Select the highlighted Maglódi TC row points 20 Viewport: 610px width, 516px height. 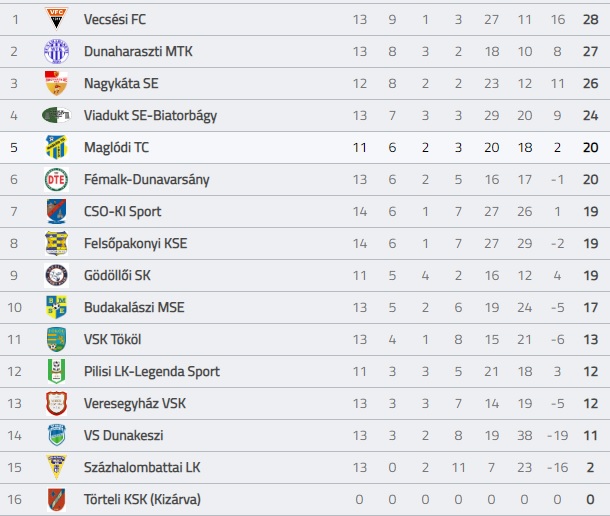click(x=591, y=147)
